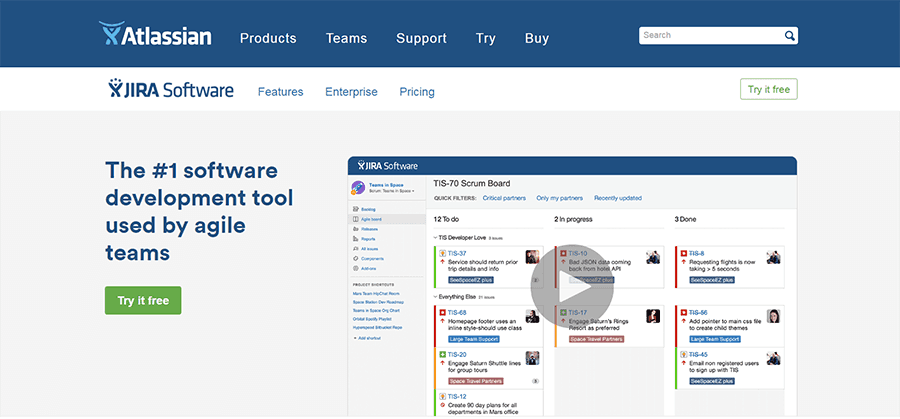Viewport: 900px width, 419px height.
Task: Go to the Features tab
Action: click(x=280, y=92)
